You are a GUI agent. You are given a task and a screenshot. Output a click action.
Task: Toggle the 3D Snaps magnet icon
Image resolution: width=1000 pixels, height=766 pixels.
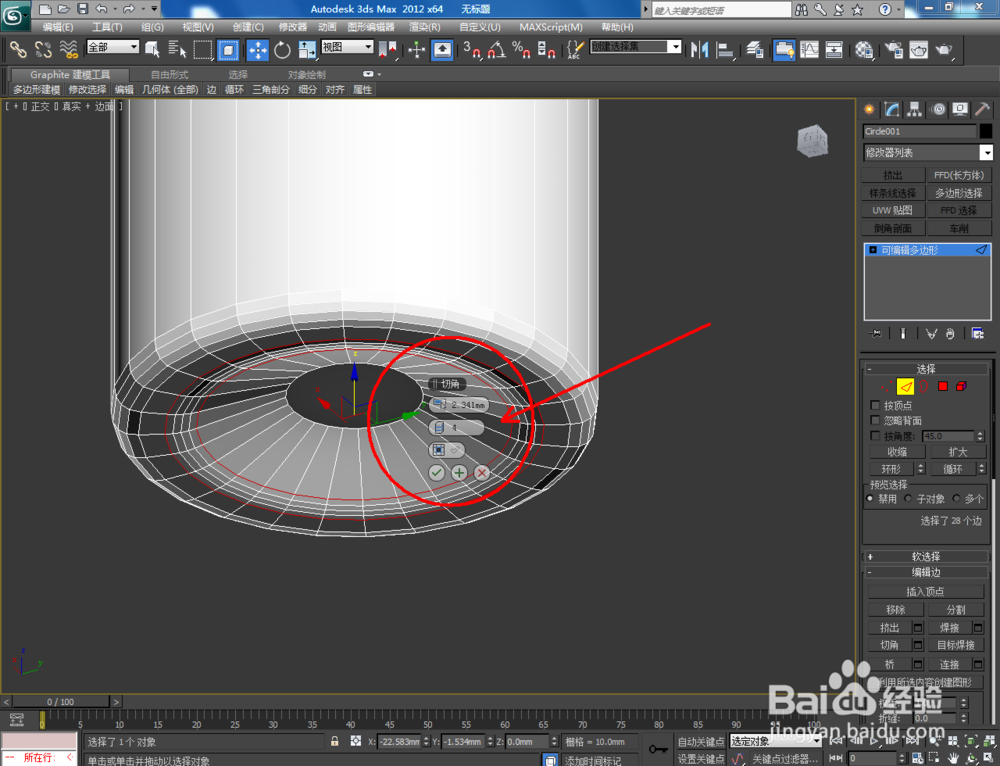pos(472,49)
